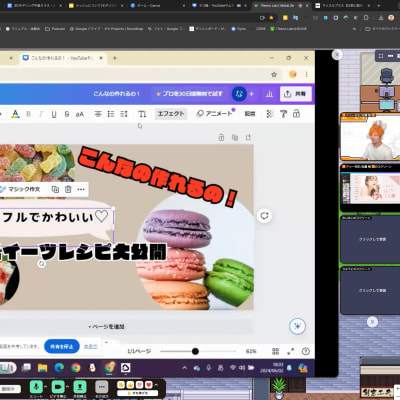Select the macarons photo on canvas
Viewport: 400px width, 400px height.
[195, 253]
